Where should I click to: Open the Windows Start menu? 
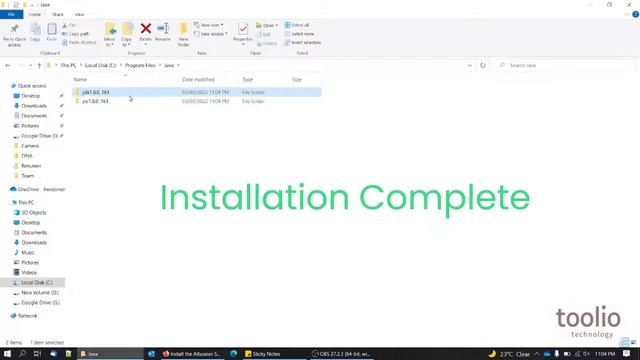7,354
